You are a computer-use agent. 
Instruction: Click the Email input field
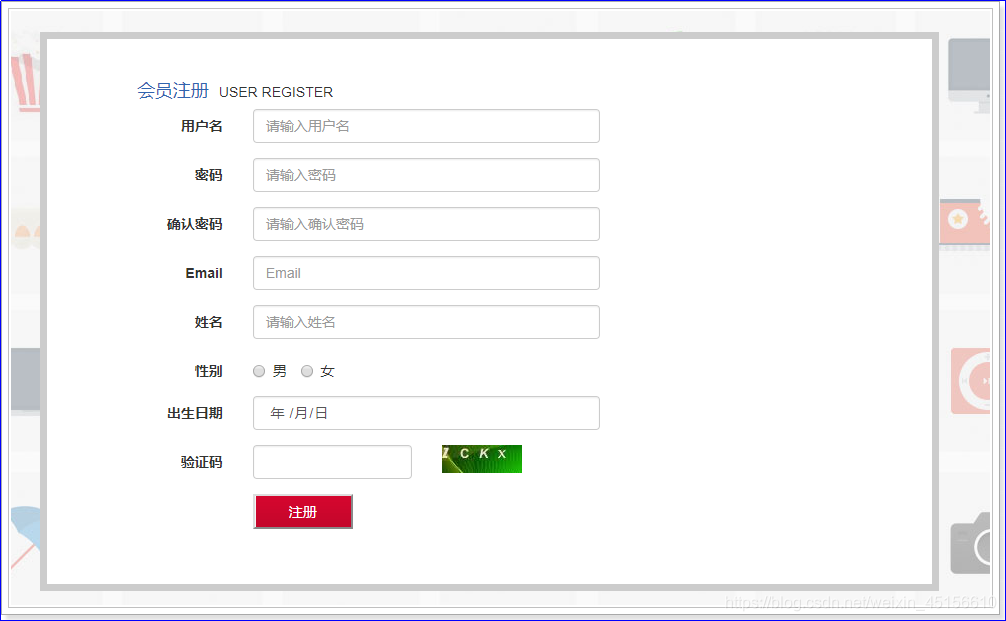[426, 273]
